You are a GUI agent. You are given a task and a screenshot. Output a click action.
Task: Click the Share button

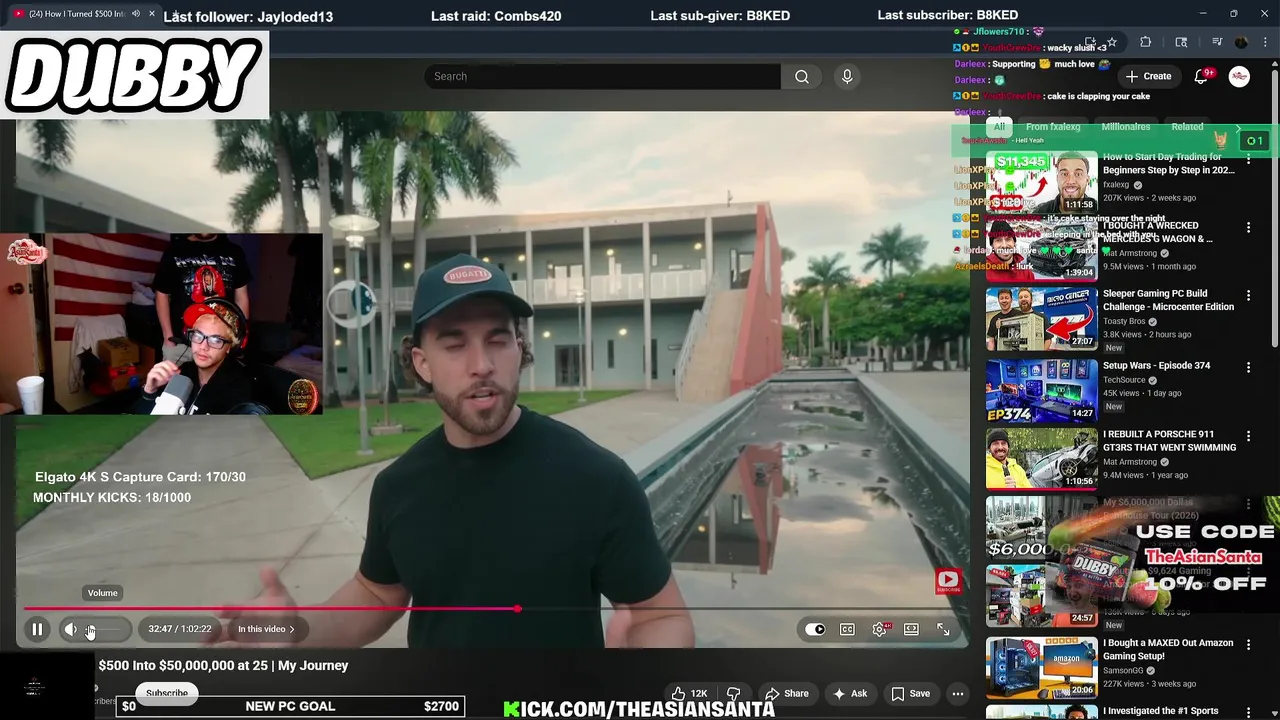pos(786,693)
